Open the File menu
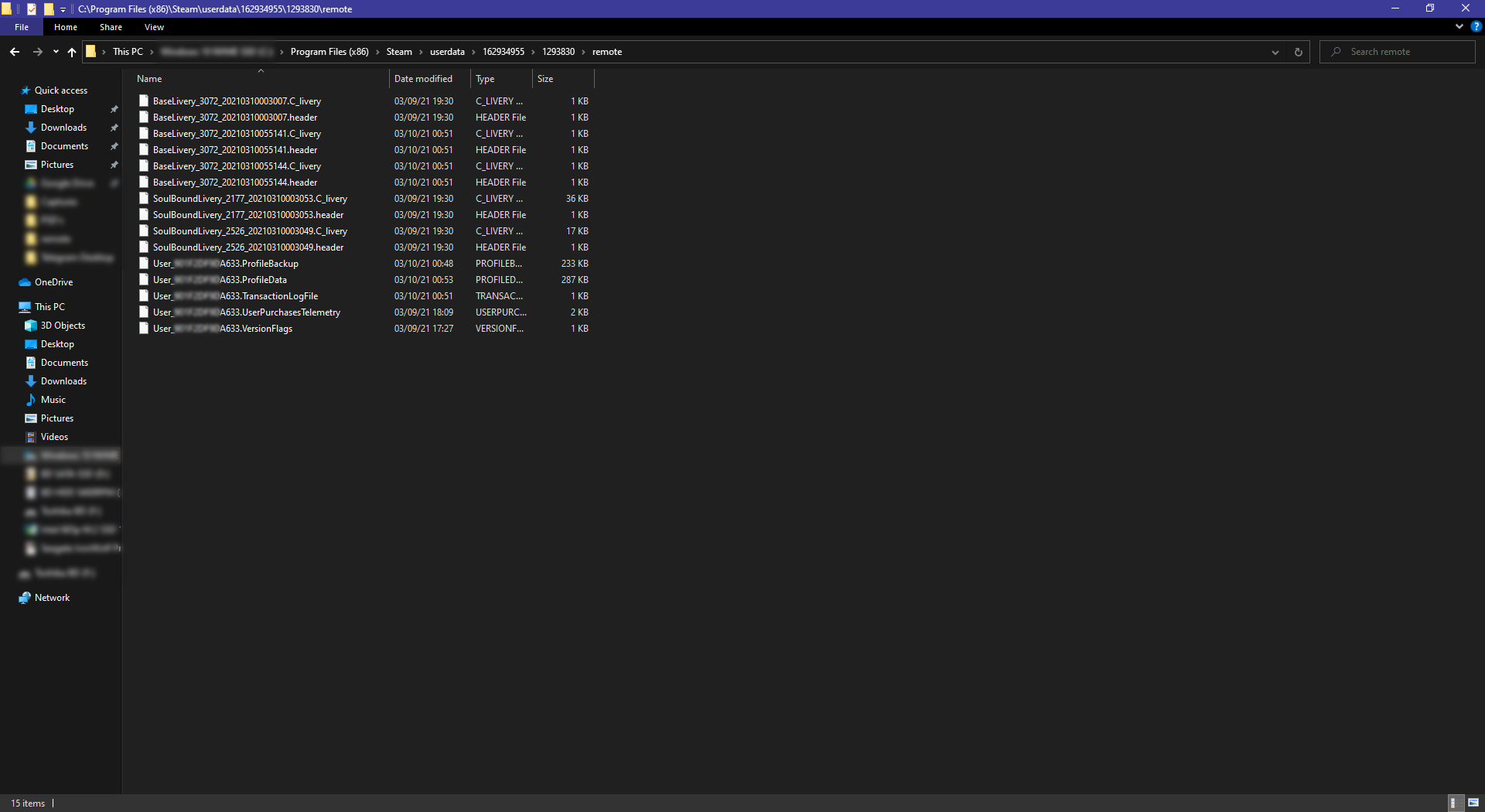This screenshot has height=812, width=1485. (22, 27)
